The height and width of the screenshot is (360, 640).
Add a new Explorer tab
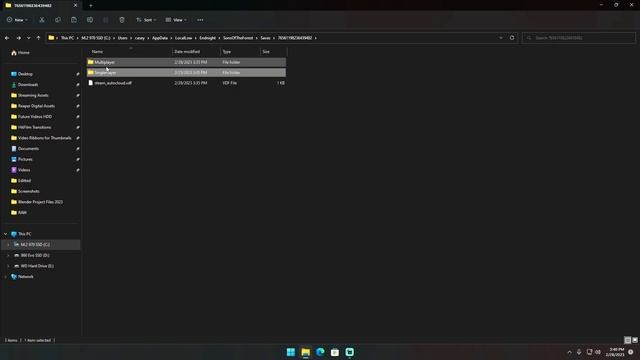tap(91, 5)
